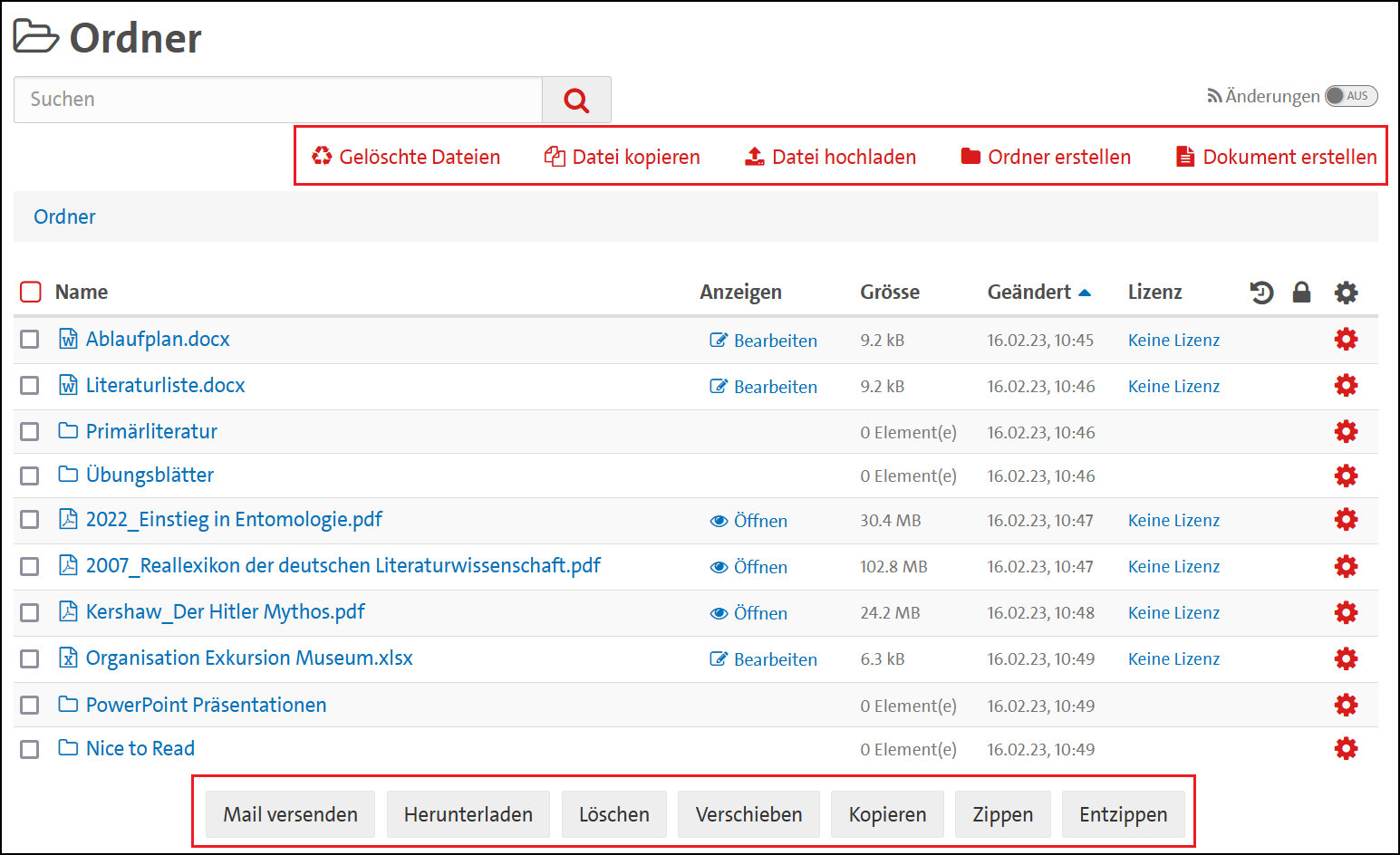The height and width of the screenshot is (855, 1400).
Task: Click the lock icon in table header
Action: tap(1301, 293)
